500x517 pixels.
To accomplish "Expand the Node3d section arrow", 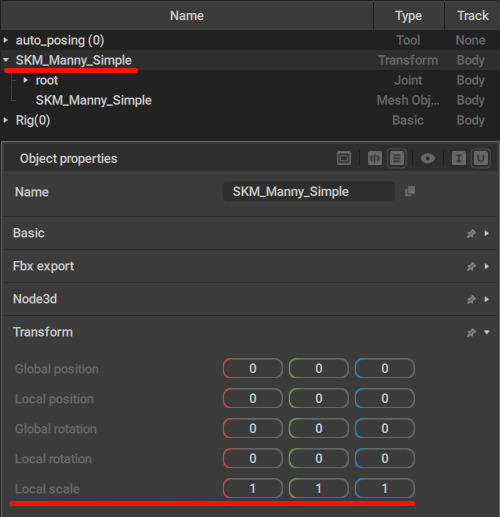I will 487,299.
